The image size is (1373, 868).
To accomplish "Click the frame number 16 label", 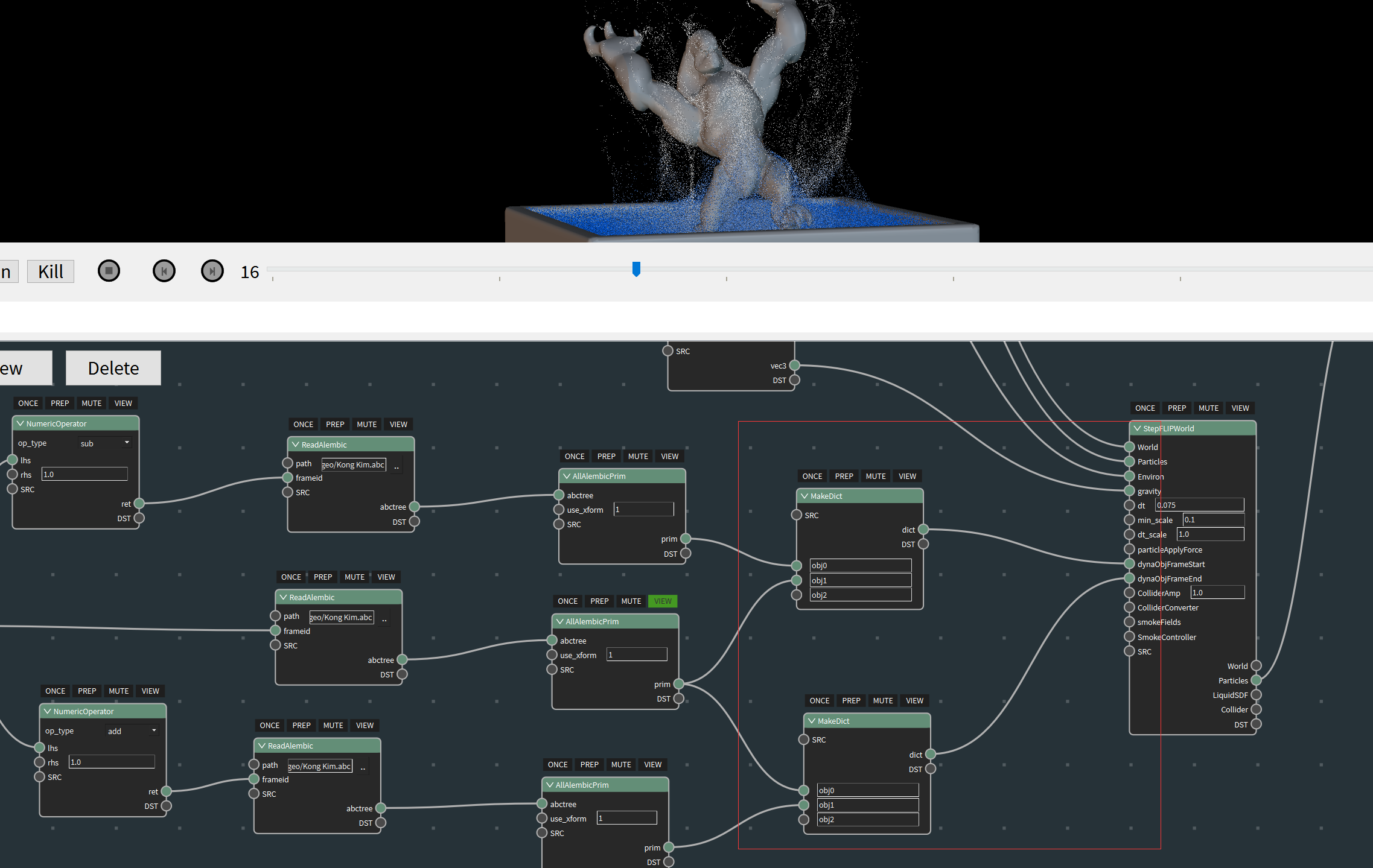I will tap(249, 272).
